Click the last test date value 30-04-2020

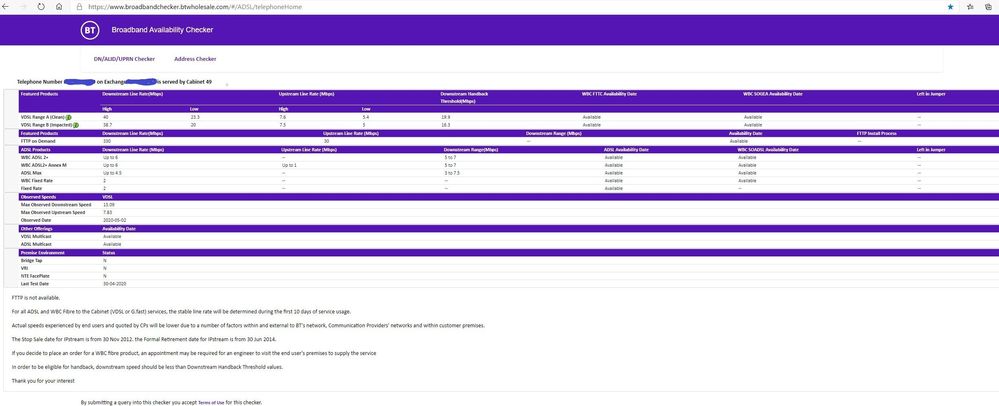(113, 284)
